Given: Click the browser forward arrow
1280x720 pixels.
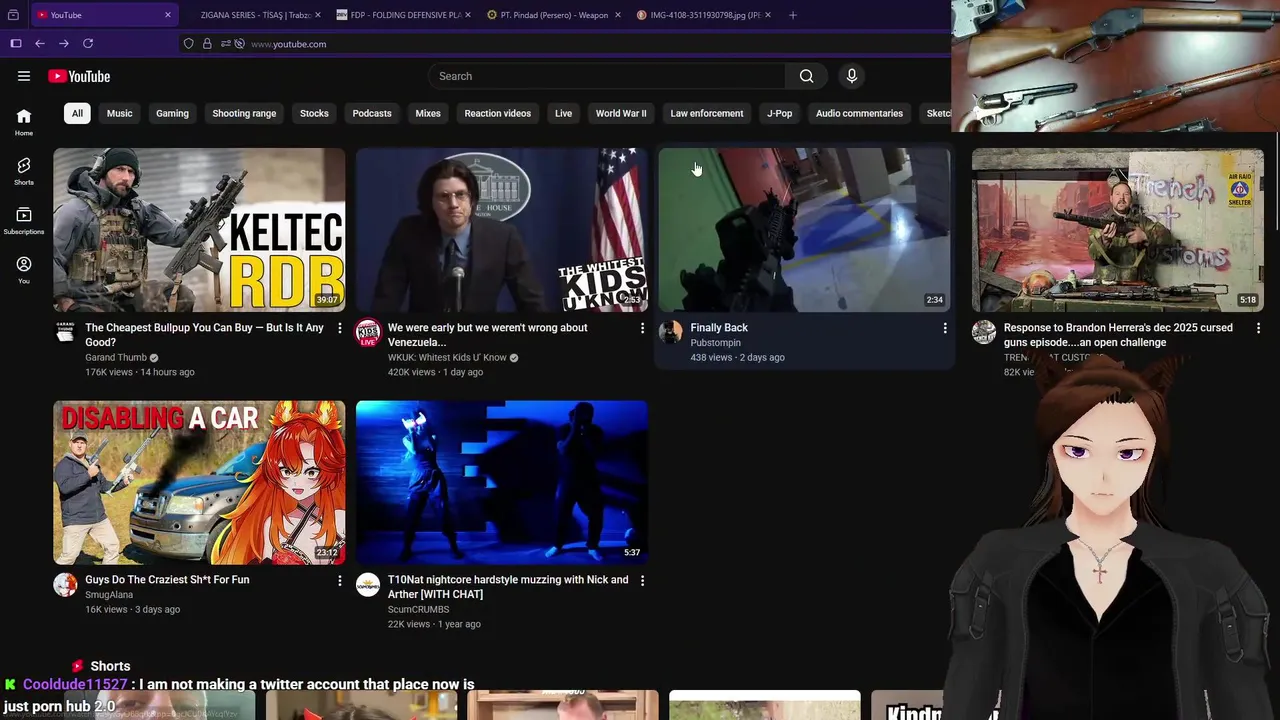Looking at the screenshot, I should click(x=64, y=44).
